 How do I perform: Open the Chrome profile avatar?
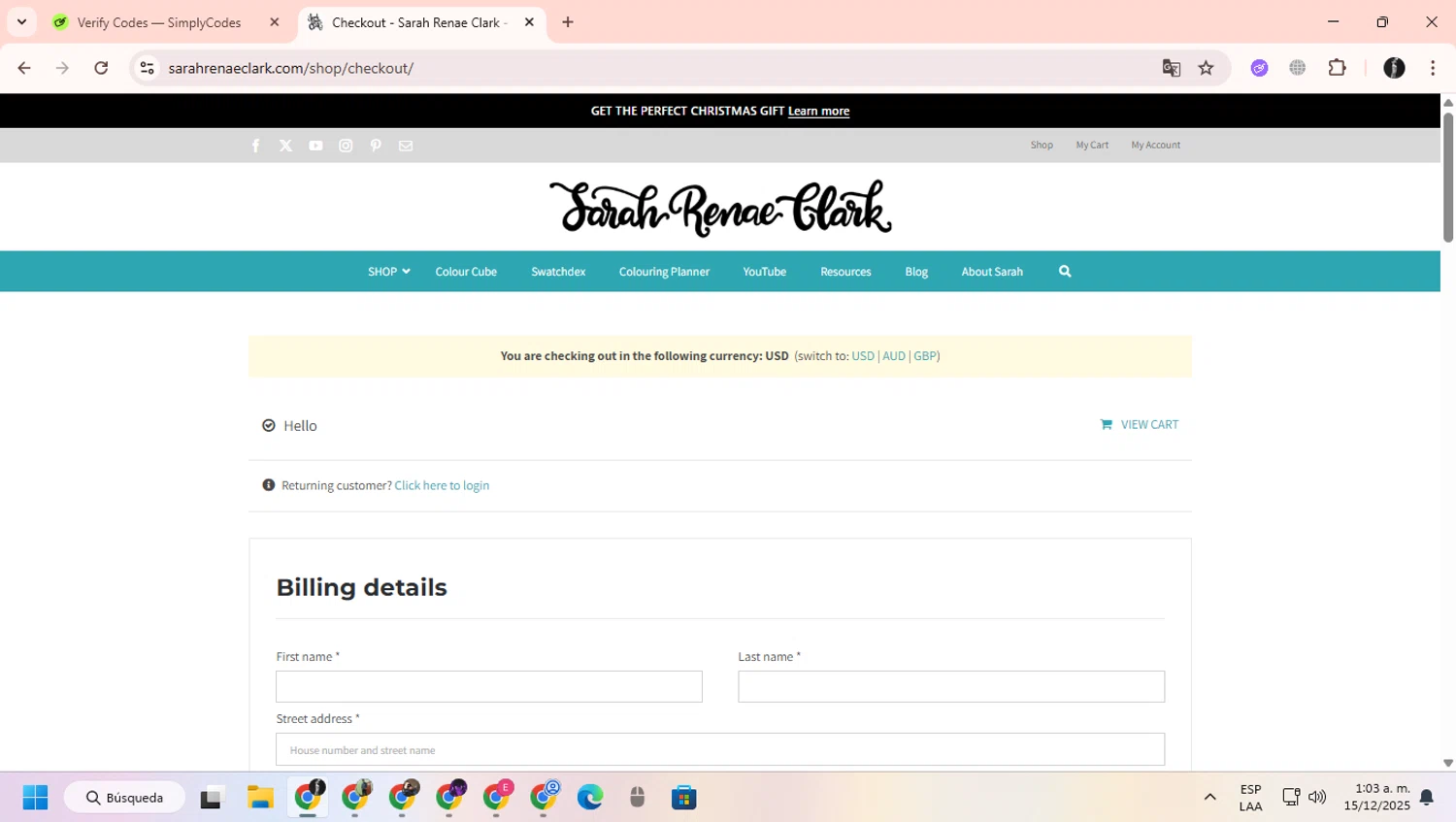pos(1394,68)
